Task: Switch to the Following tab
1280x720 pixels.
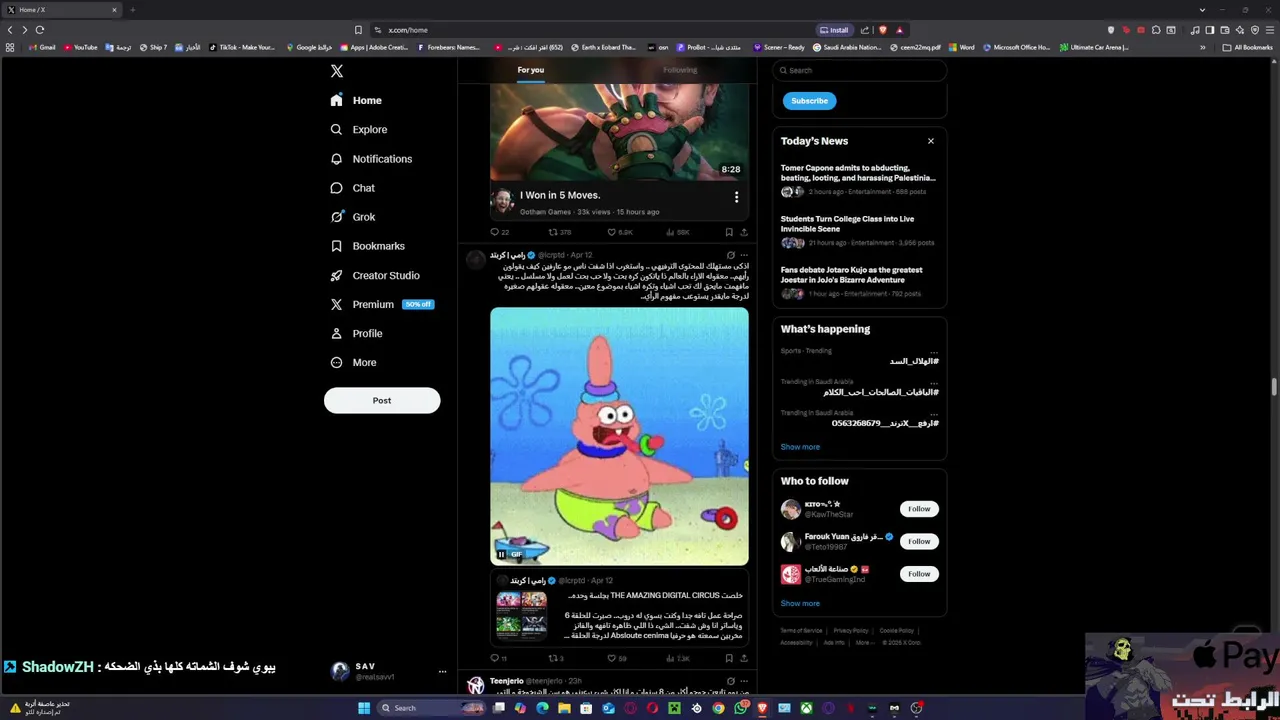Action: (x=680, y=70)
